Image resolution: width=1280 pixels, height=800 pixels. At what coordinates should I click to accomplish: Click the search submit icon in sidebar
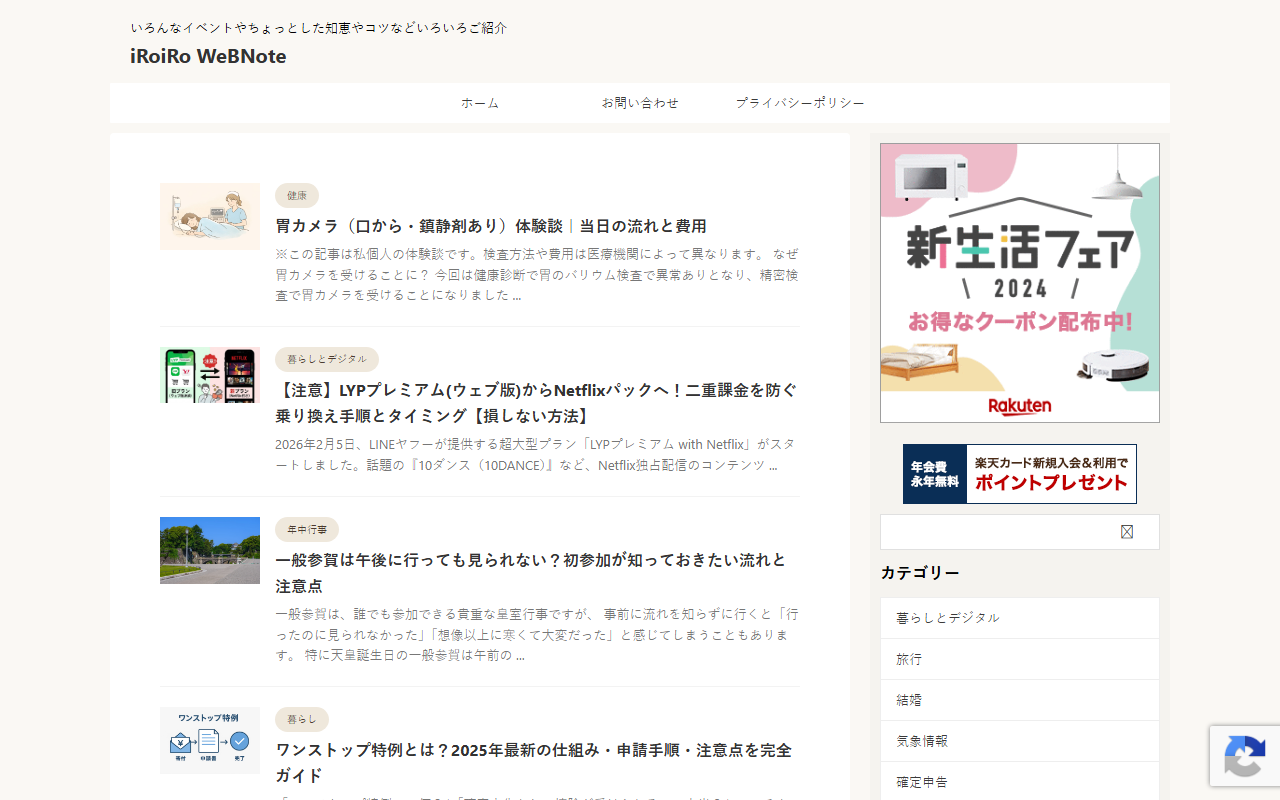(1127, 532)
